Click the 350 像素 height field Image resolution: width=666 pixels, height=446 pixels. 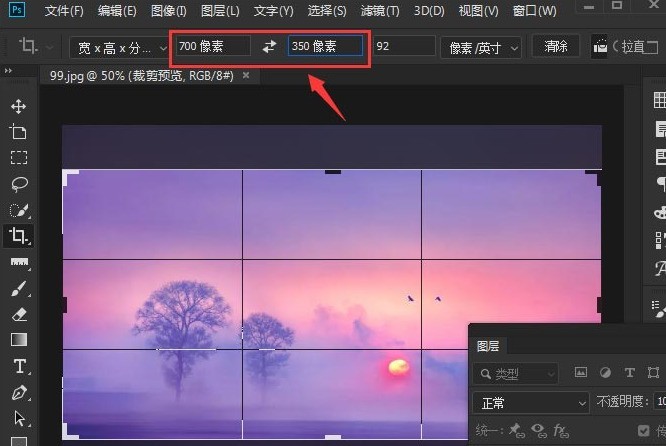(325, 46)
